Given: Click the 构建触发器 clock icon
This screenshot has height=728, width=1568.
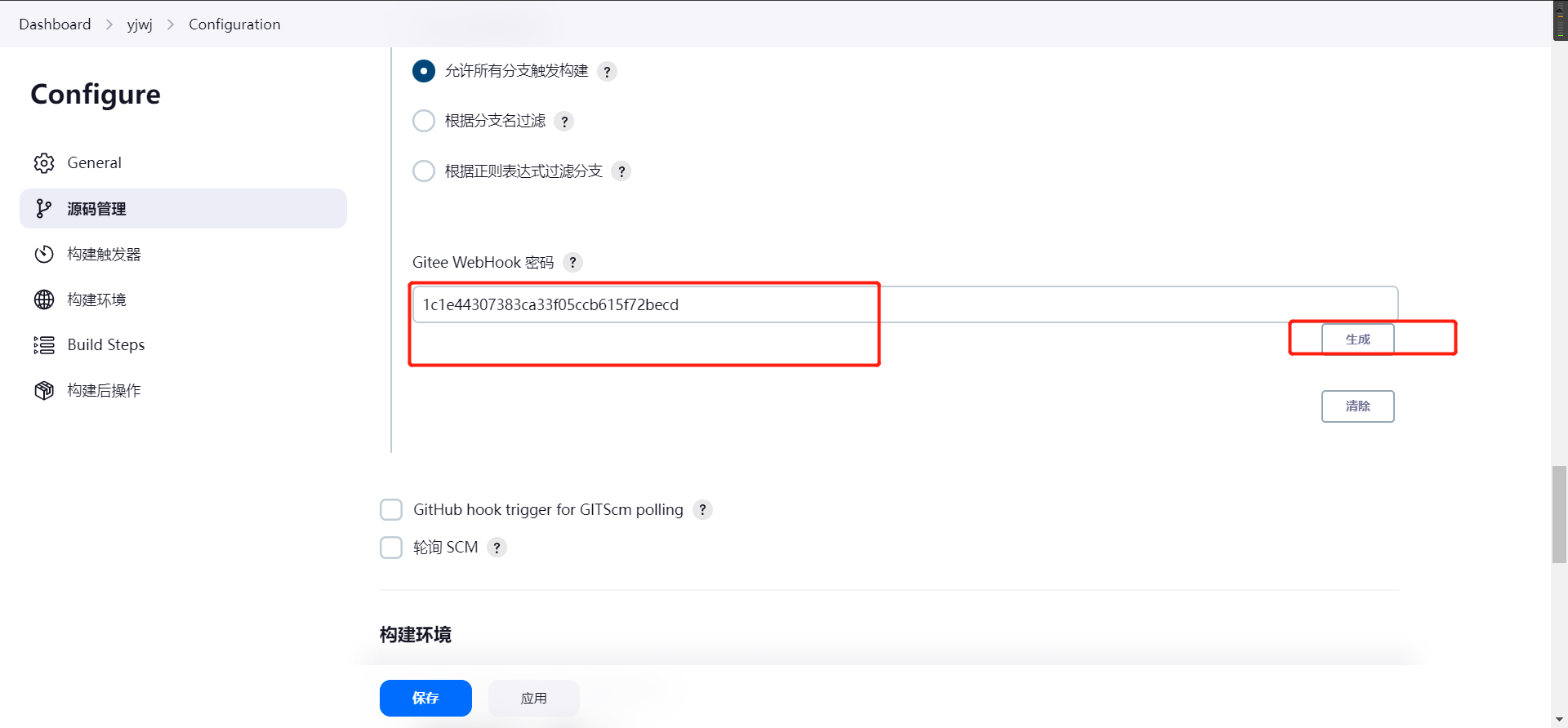Looking at the screenshot, I should click(44, 255).
